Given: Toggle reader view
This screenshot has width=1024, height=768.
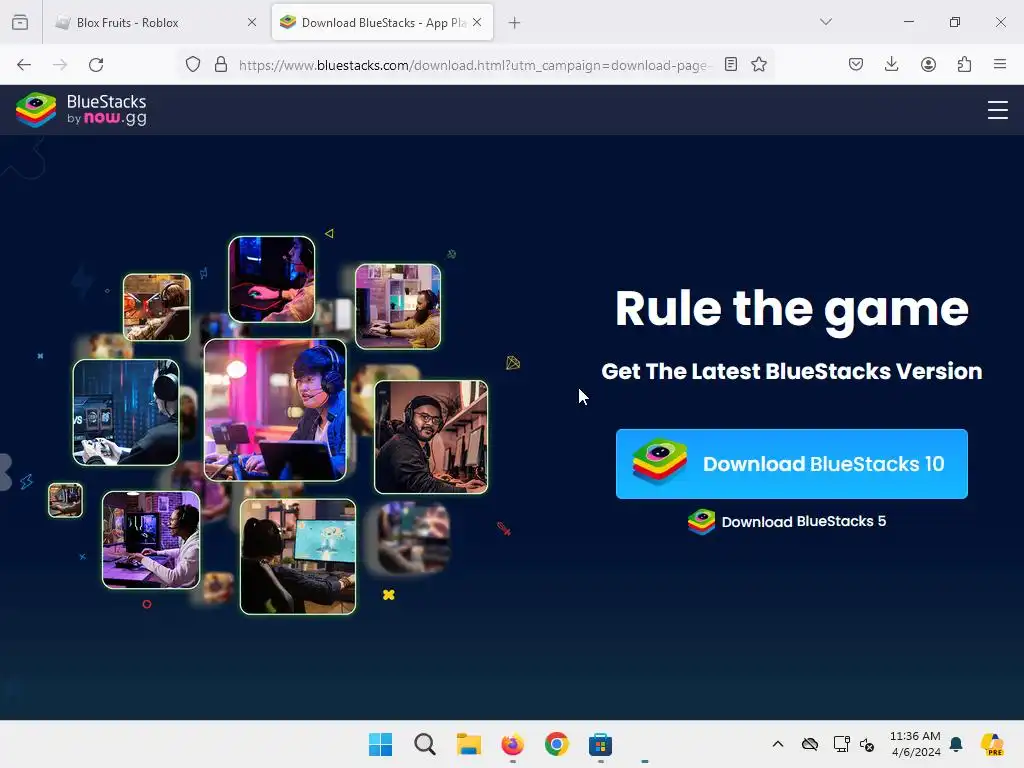Looking at the screenshot, I should [x=731, y=65].
